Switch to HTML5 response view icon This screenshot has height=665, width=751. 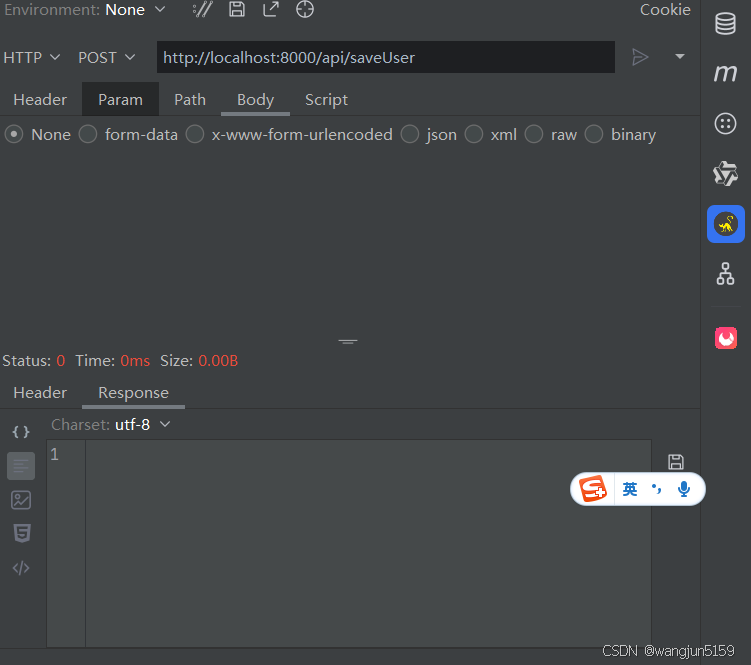pos(22,533)
